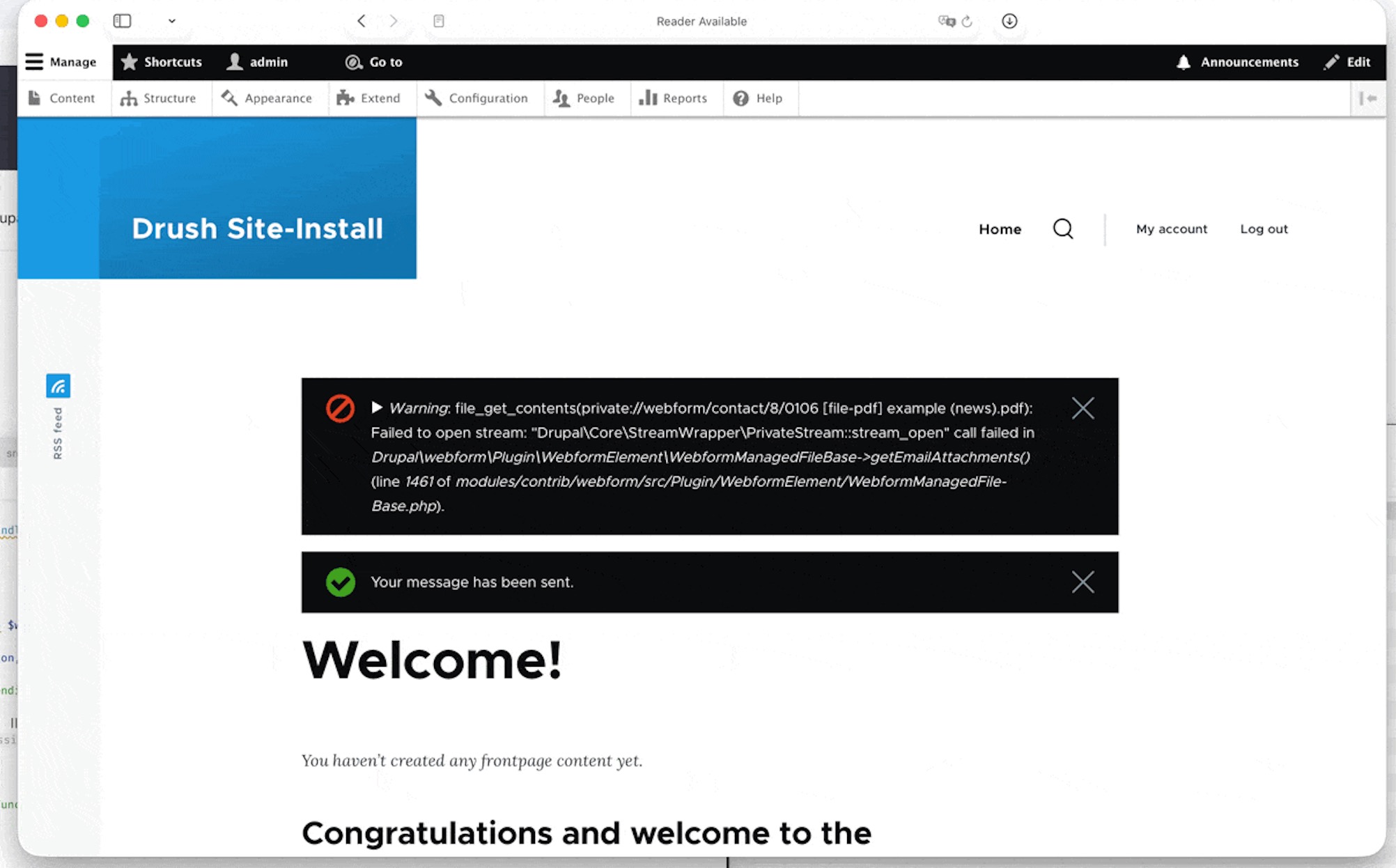Image resolution: width=1396 pixels, height=868 pixels.
Task: Click the site search magnifier icon
Action: click(1062, 228)
